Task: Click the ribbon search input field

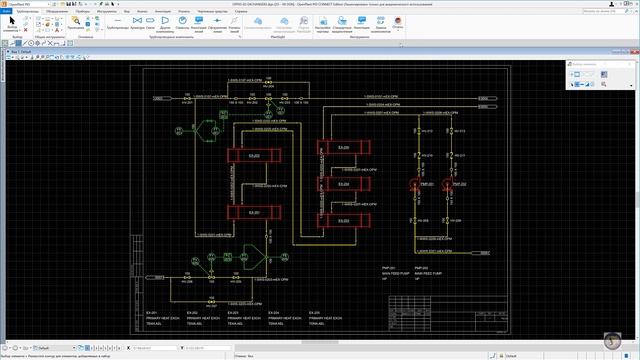Action: pyautogui.click(x=603, y=11)
